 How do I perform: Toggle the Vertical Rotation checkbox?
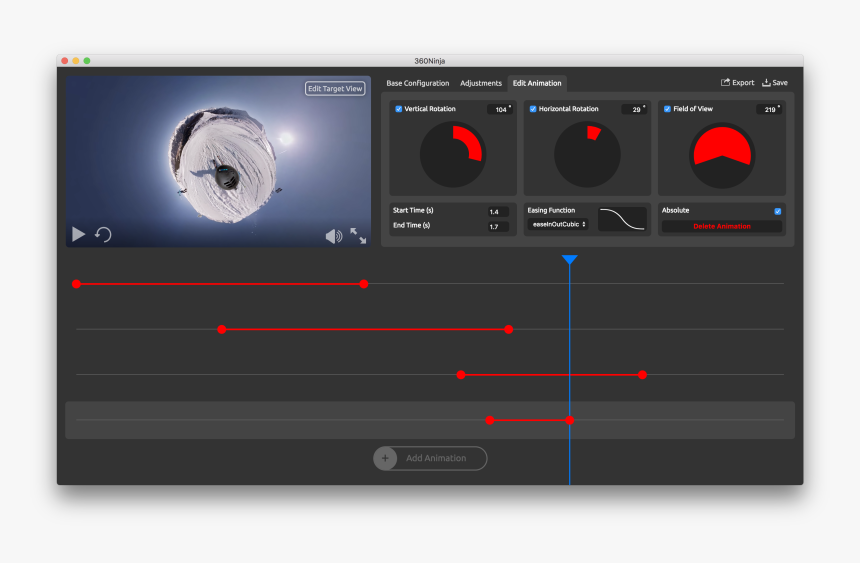point(399,109)
